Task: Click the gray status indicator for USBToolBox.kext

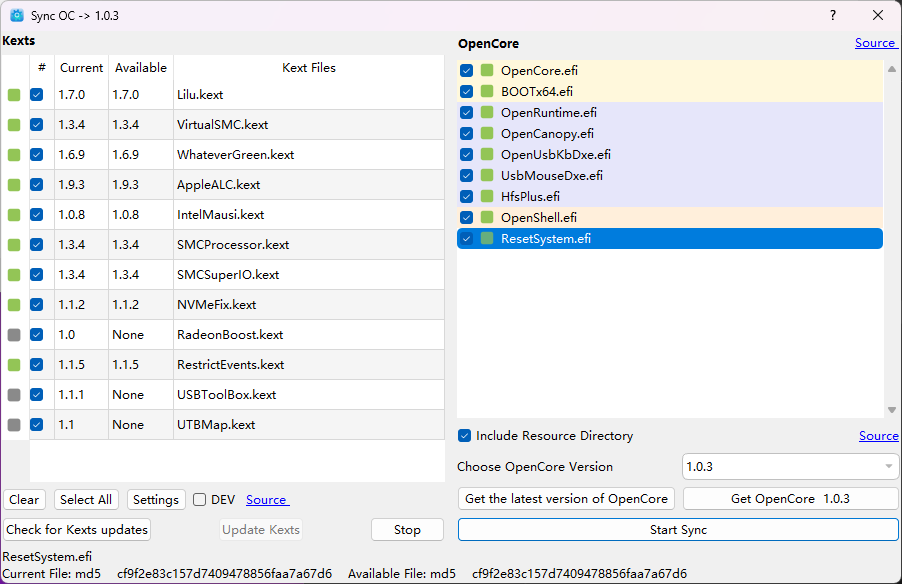Action: pyautogui.click(x=14, y=395)
